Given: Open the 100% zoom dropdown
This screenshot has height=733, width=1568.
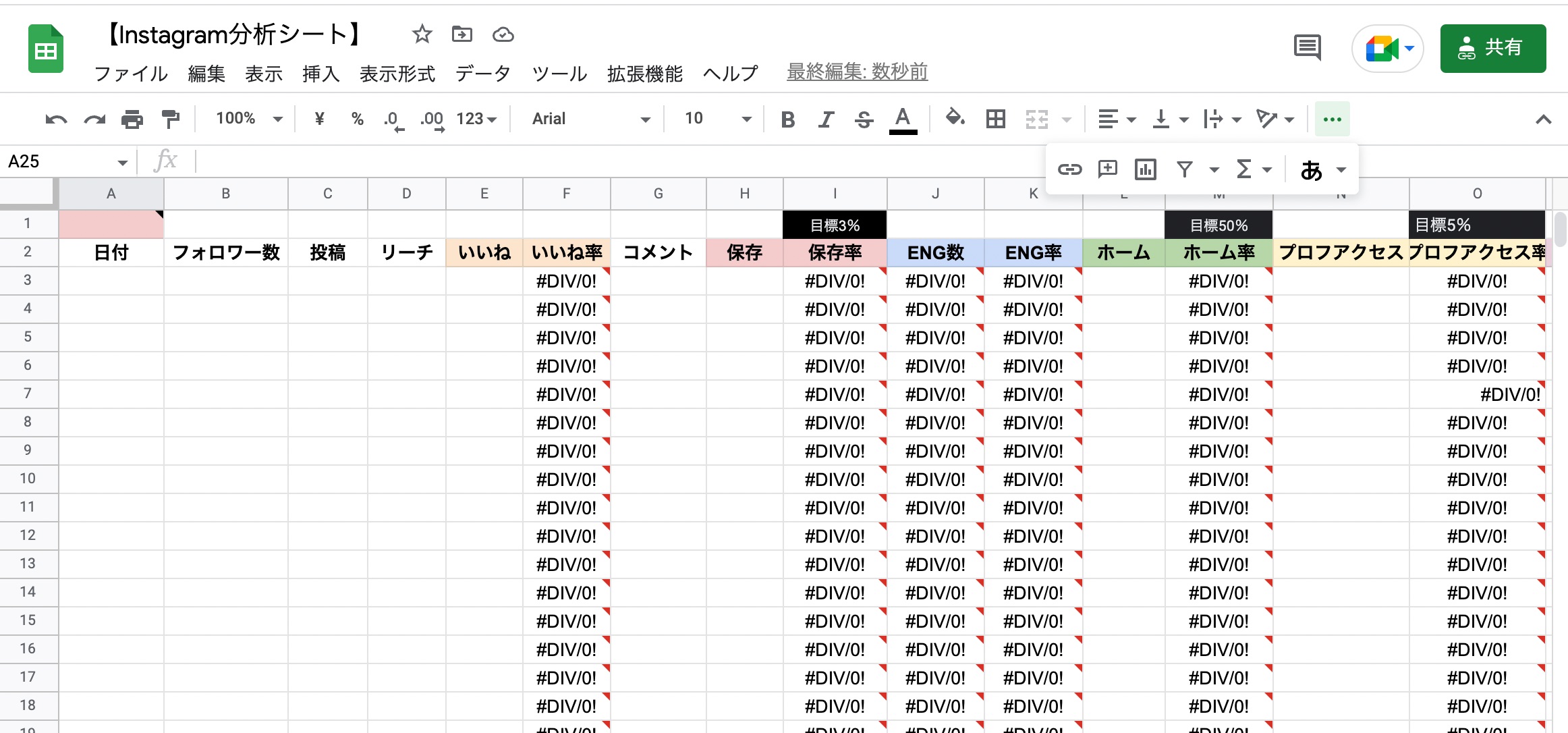Looking at the screenshot, I should coord(248,119).
